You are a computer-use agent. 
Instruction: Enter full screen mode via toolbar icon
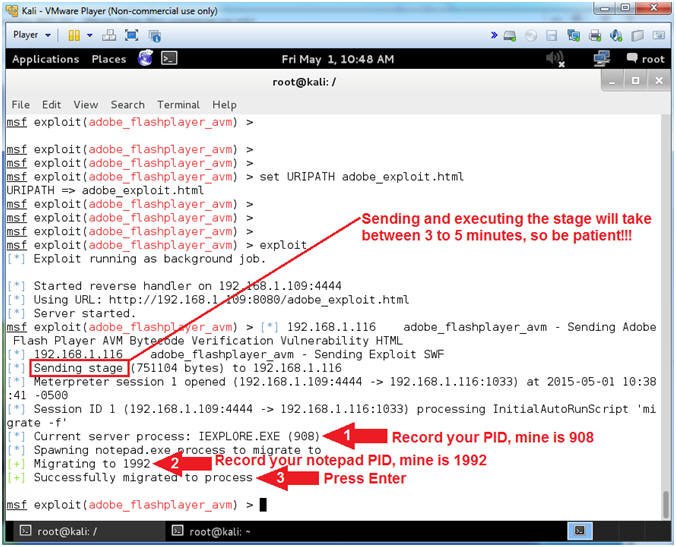(x=131, y=35)
